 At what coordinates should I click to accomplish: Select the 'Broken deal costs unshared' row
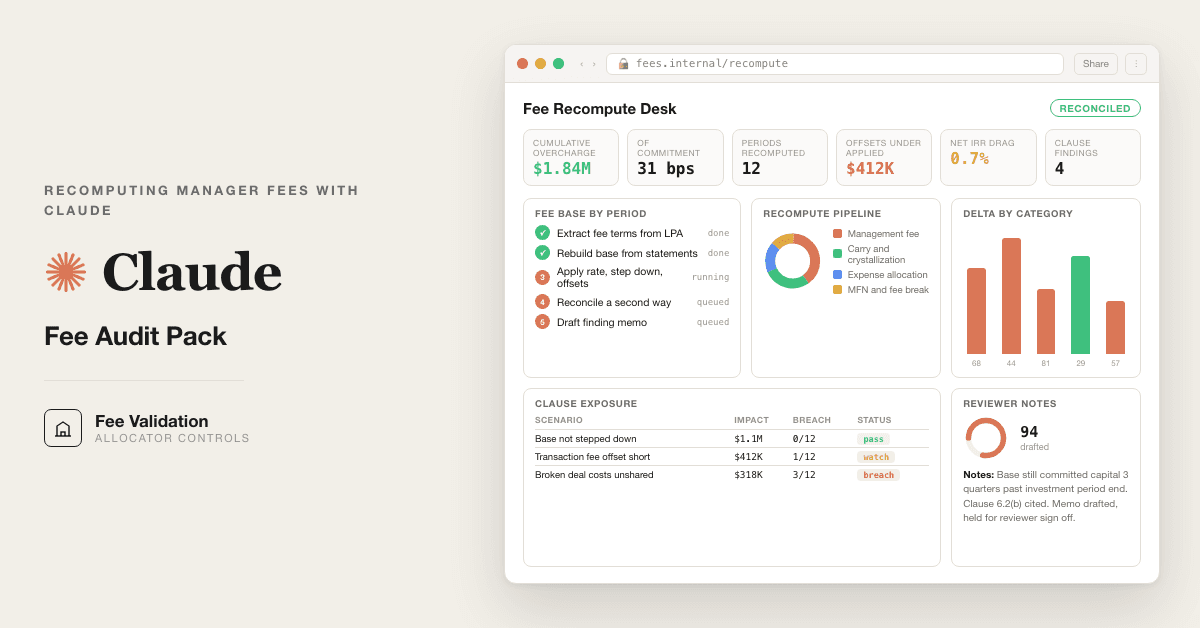(732, 475)
